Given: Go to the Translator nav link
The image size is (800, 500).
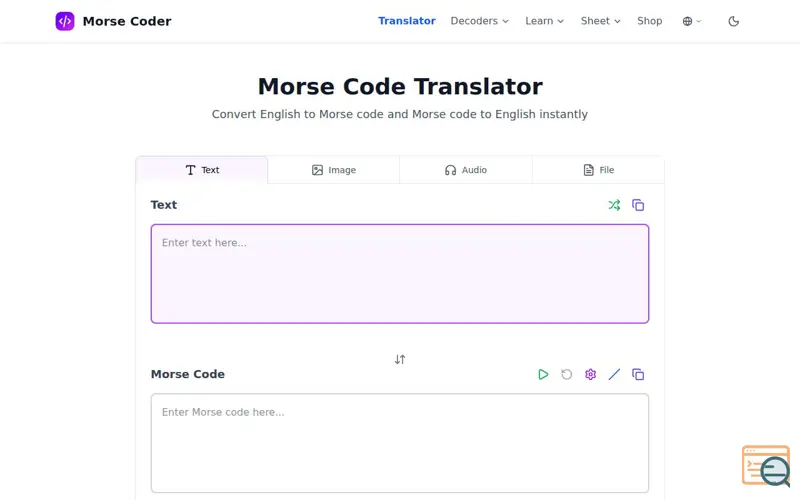Looking at the screenshot, I should pyautogui.click(x=407, y=21).
